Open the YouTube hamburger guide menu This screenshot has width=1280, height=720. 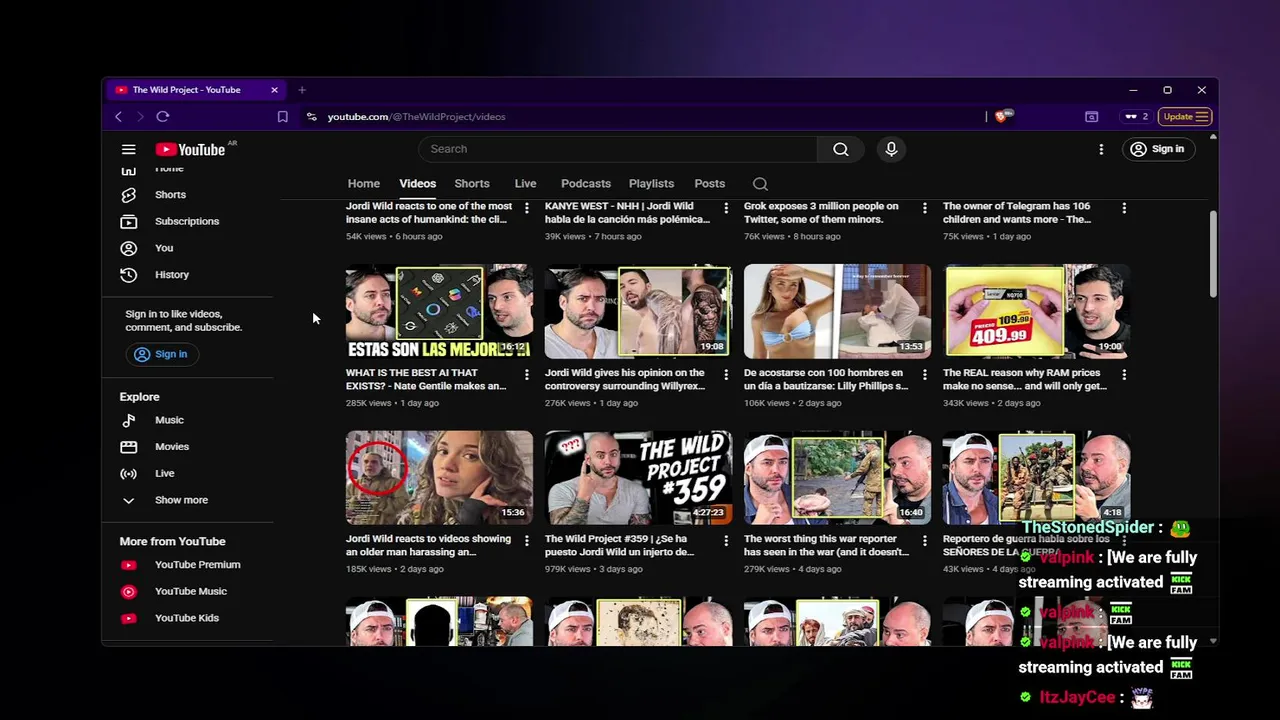coord(128,149)
